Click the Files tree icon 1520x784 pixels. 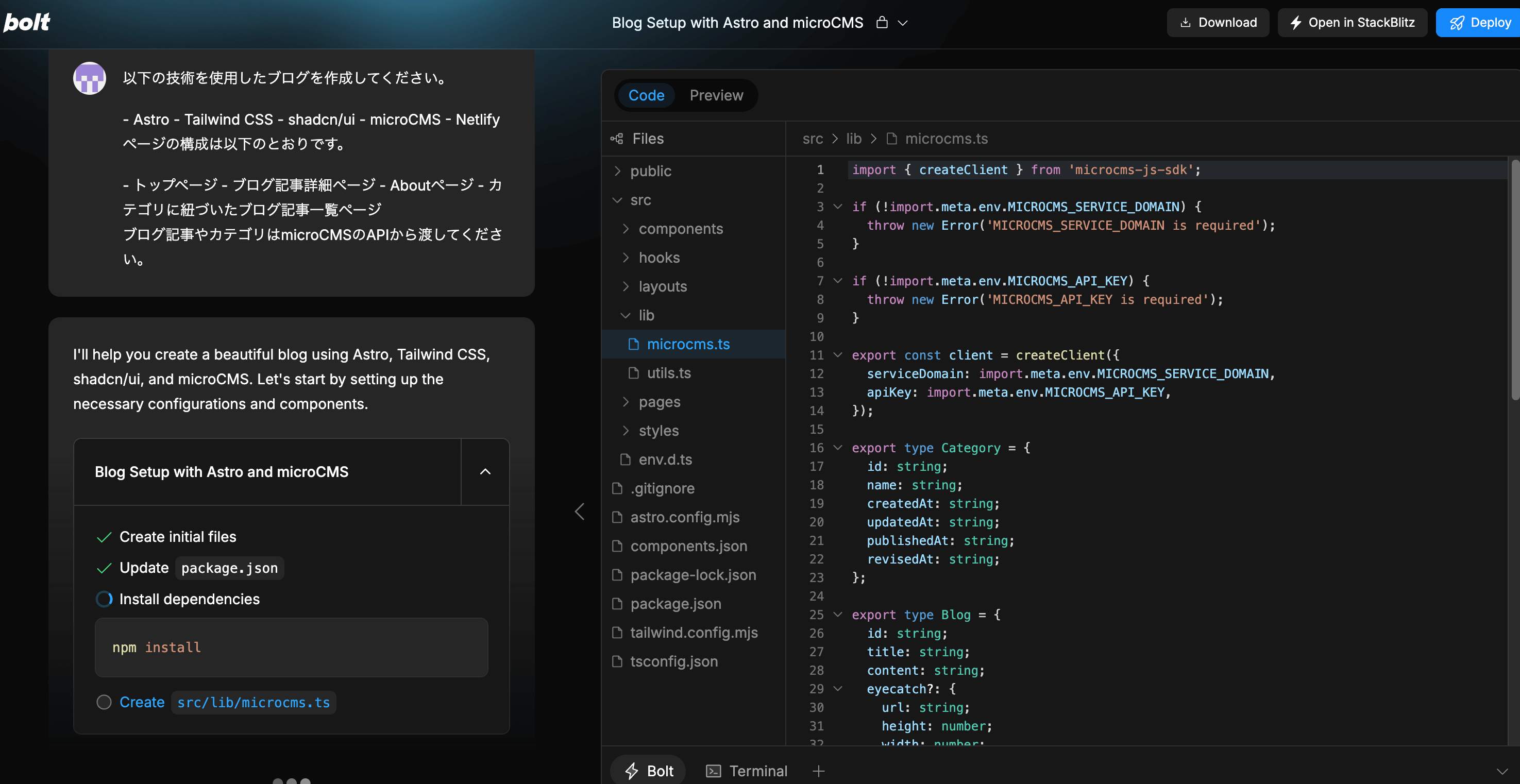click(617, 139)
